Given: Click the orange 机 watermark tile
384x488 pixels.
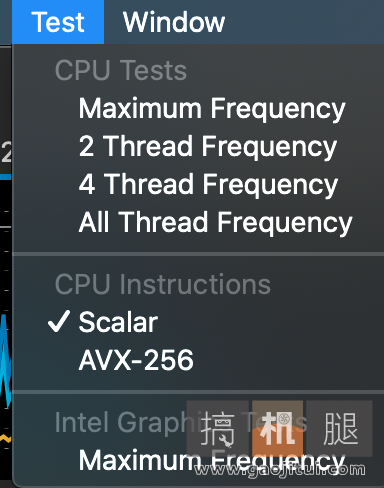Looking at the screenshot, I should point(277,429).
